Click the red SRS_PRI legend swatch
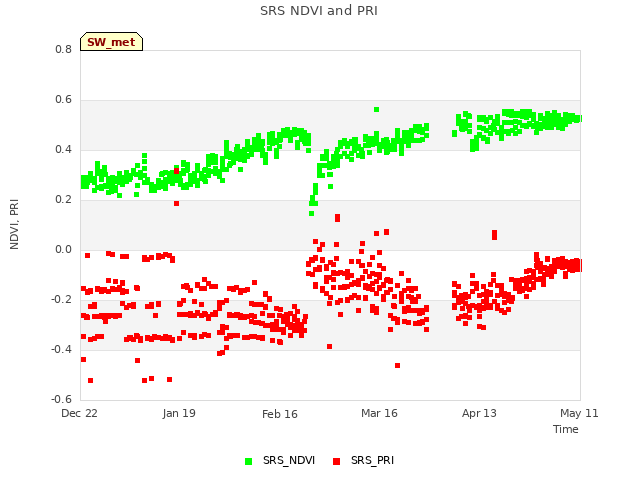The height and width of the screenshot is (480, 640). click(x=336, y=461)
